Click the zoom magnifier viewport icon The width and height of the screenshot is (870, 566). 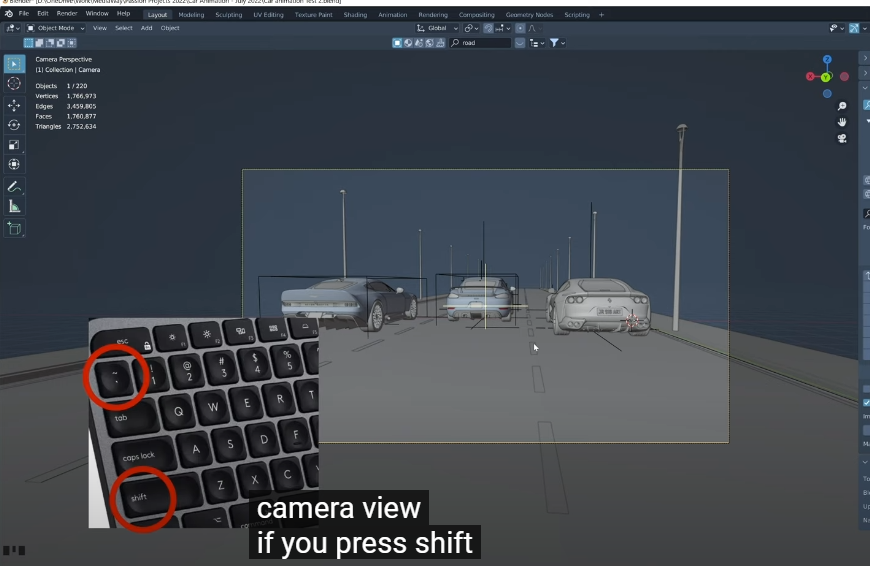[842, 106]
